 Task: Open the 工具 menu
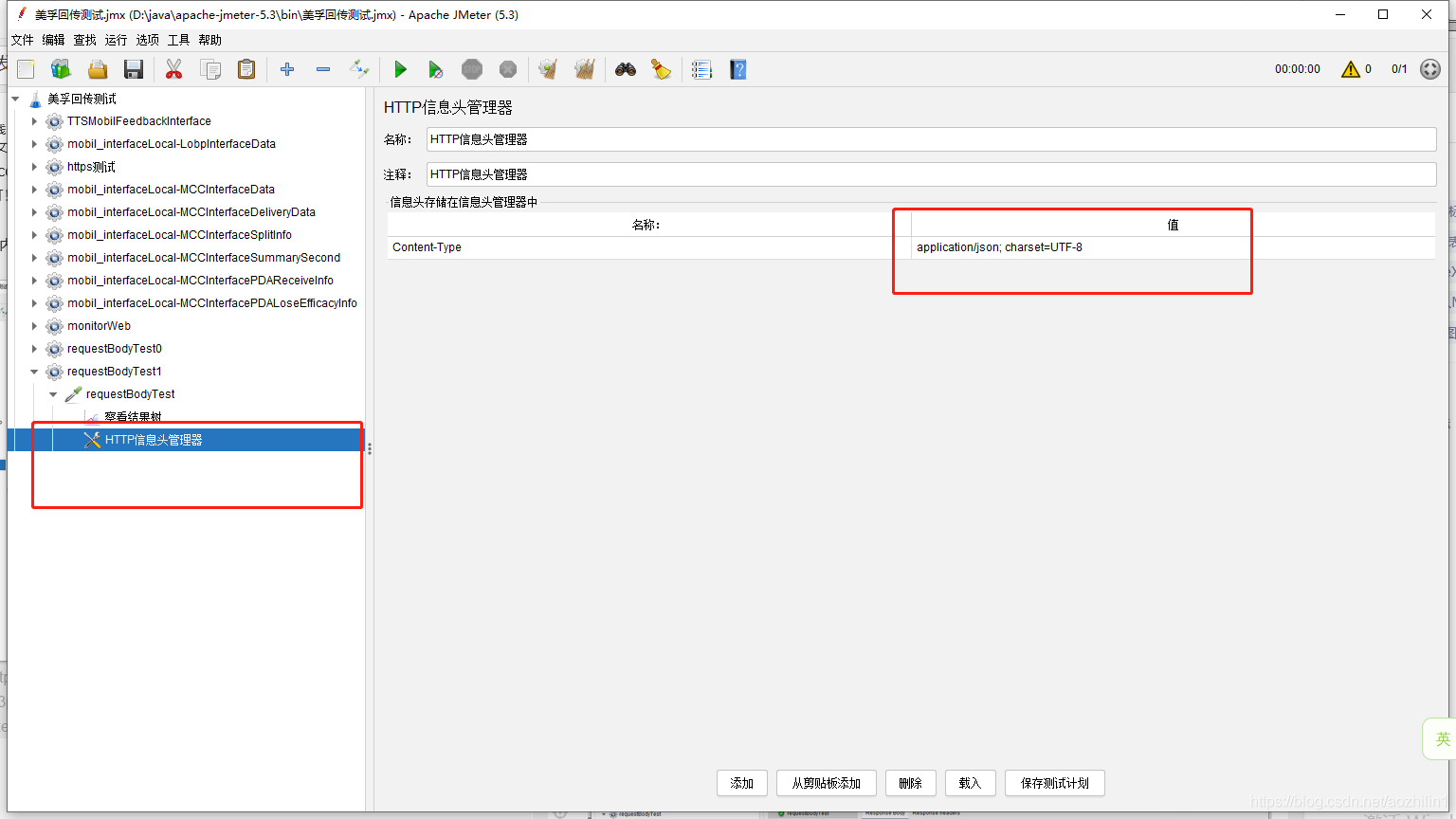coord(179,40)
